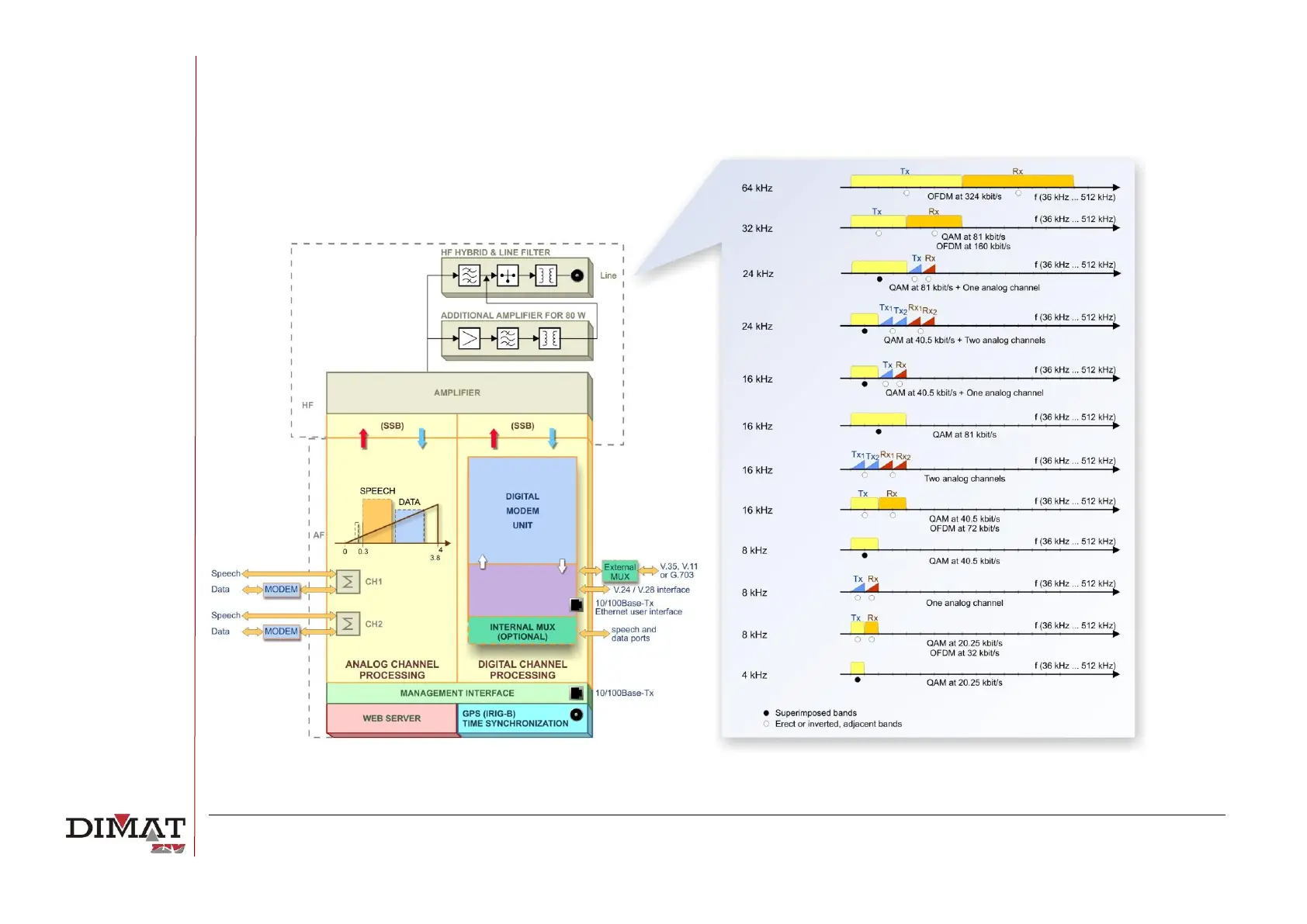Click the red up arrow under digital (SSB)
1307x924 pixels.
pyautogui.click(x=494, y=438)
